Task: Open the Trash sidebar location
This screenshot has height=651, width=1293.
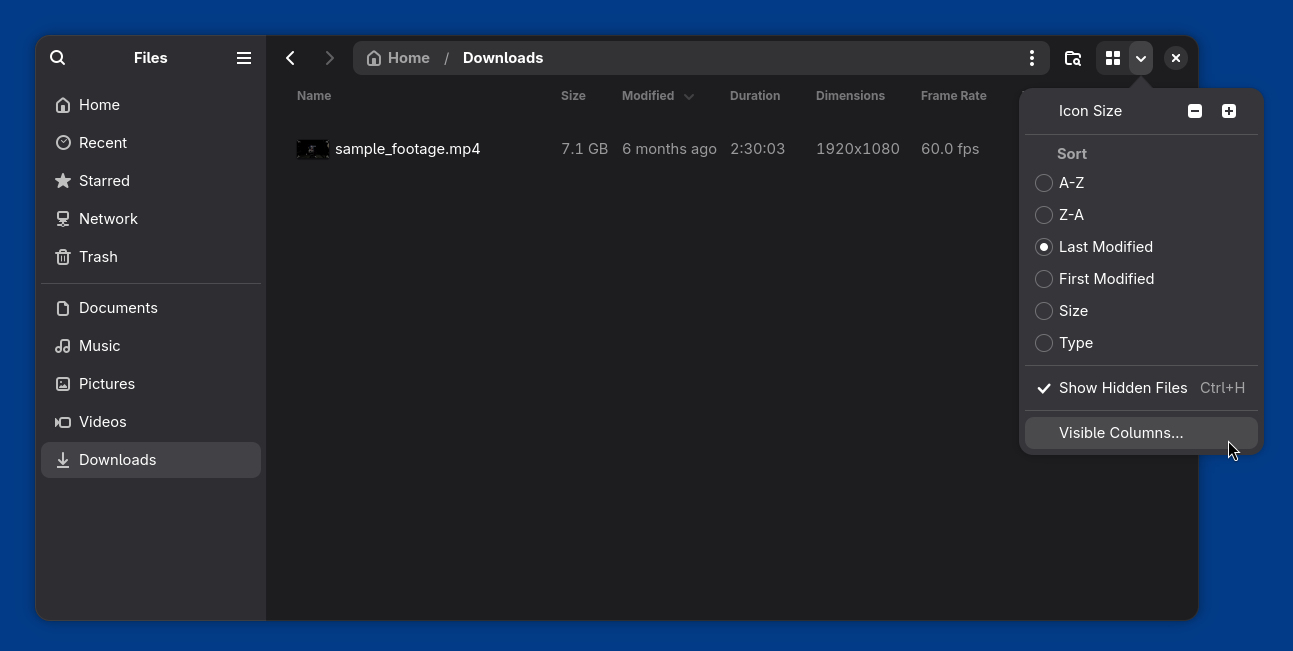Action: [x=98, y=257]
